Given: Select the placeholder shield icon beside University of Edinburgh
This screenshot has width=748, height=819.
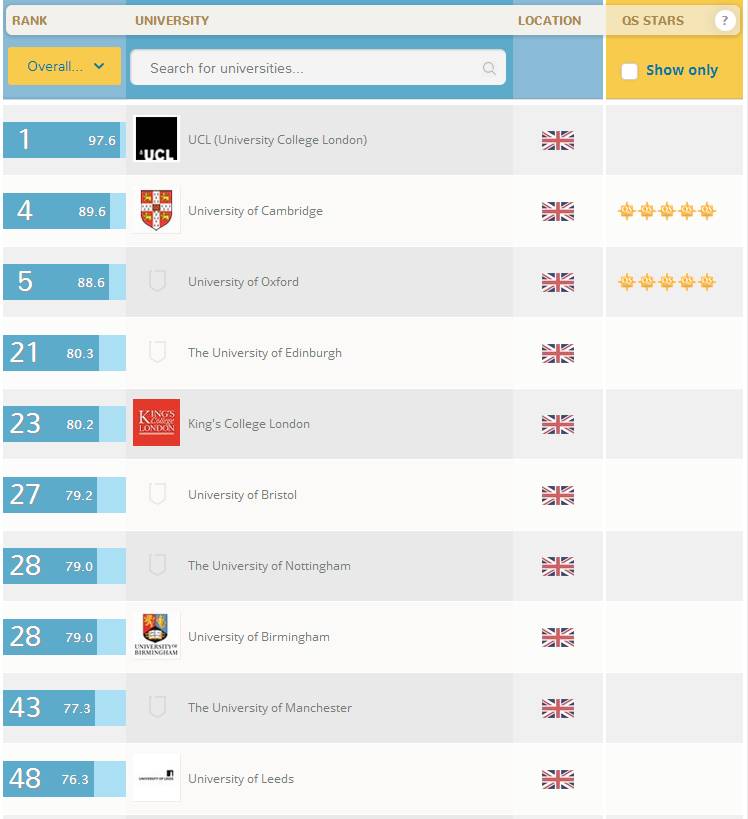Looking at the screenshot, I should (x=157, y=352).
